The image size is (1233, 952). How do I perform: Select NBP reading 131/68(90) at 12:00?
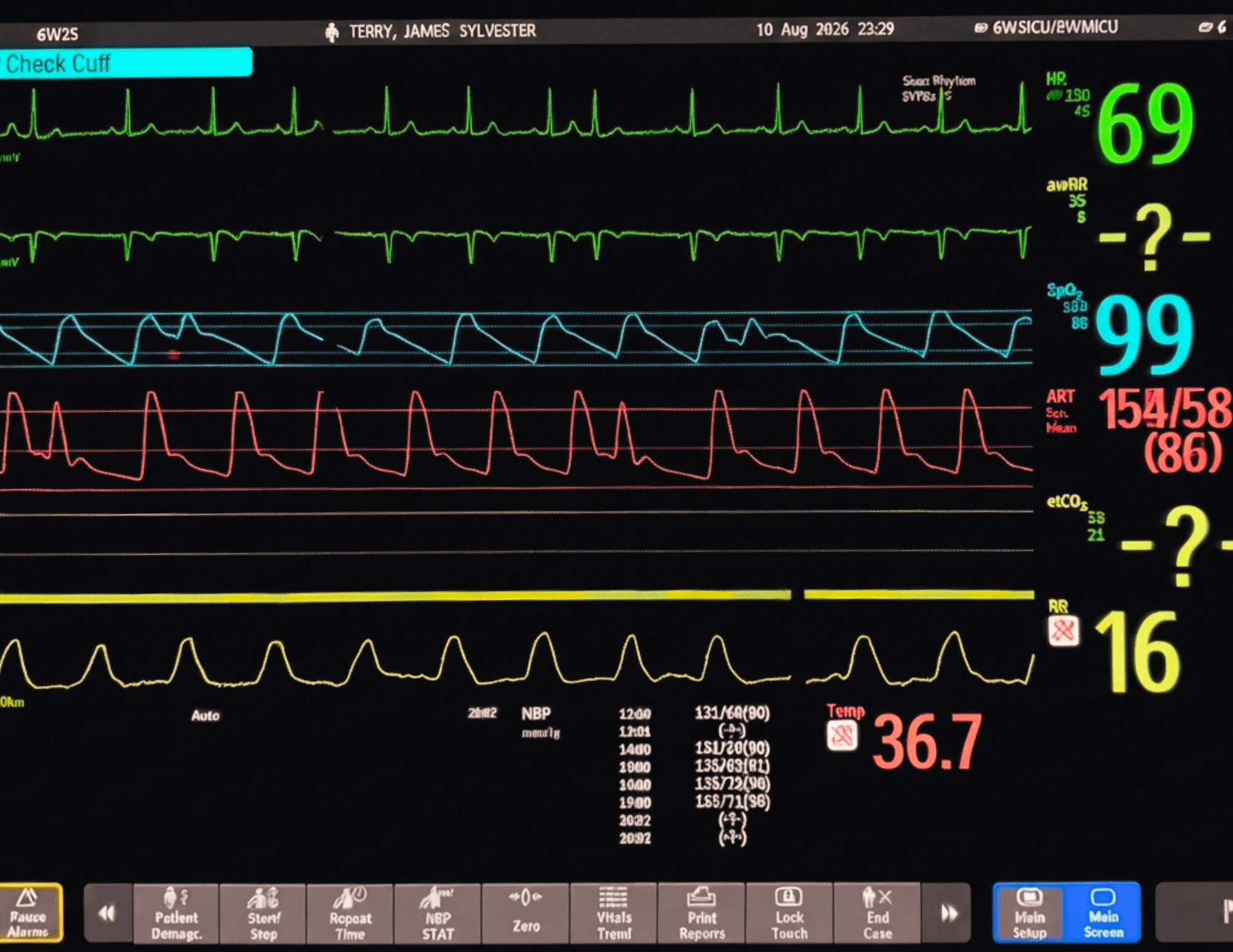(x=732, y=713)
